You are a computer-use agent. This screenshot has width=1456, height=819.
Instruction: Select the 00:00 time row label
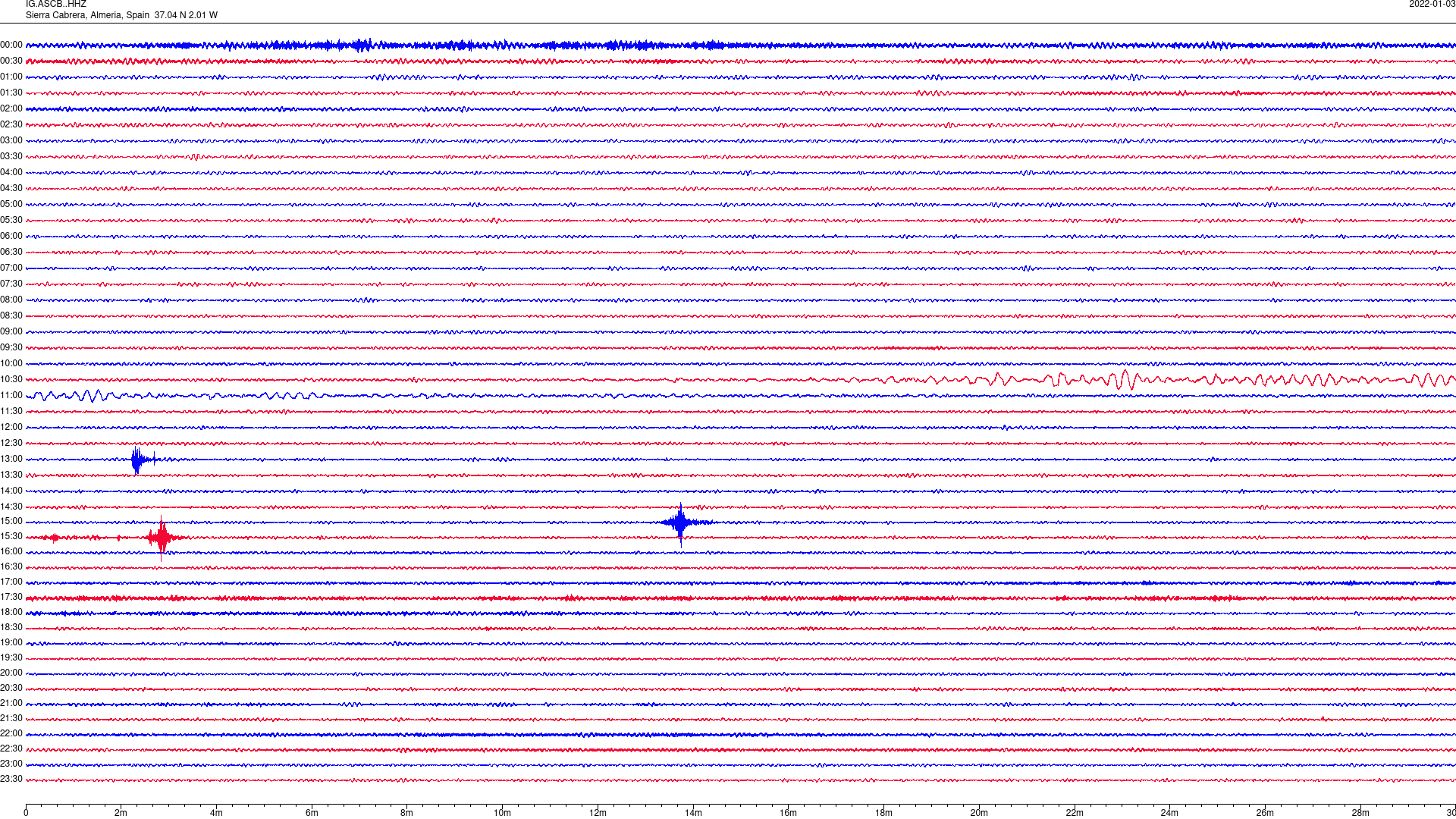[x=11, y=45]
